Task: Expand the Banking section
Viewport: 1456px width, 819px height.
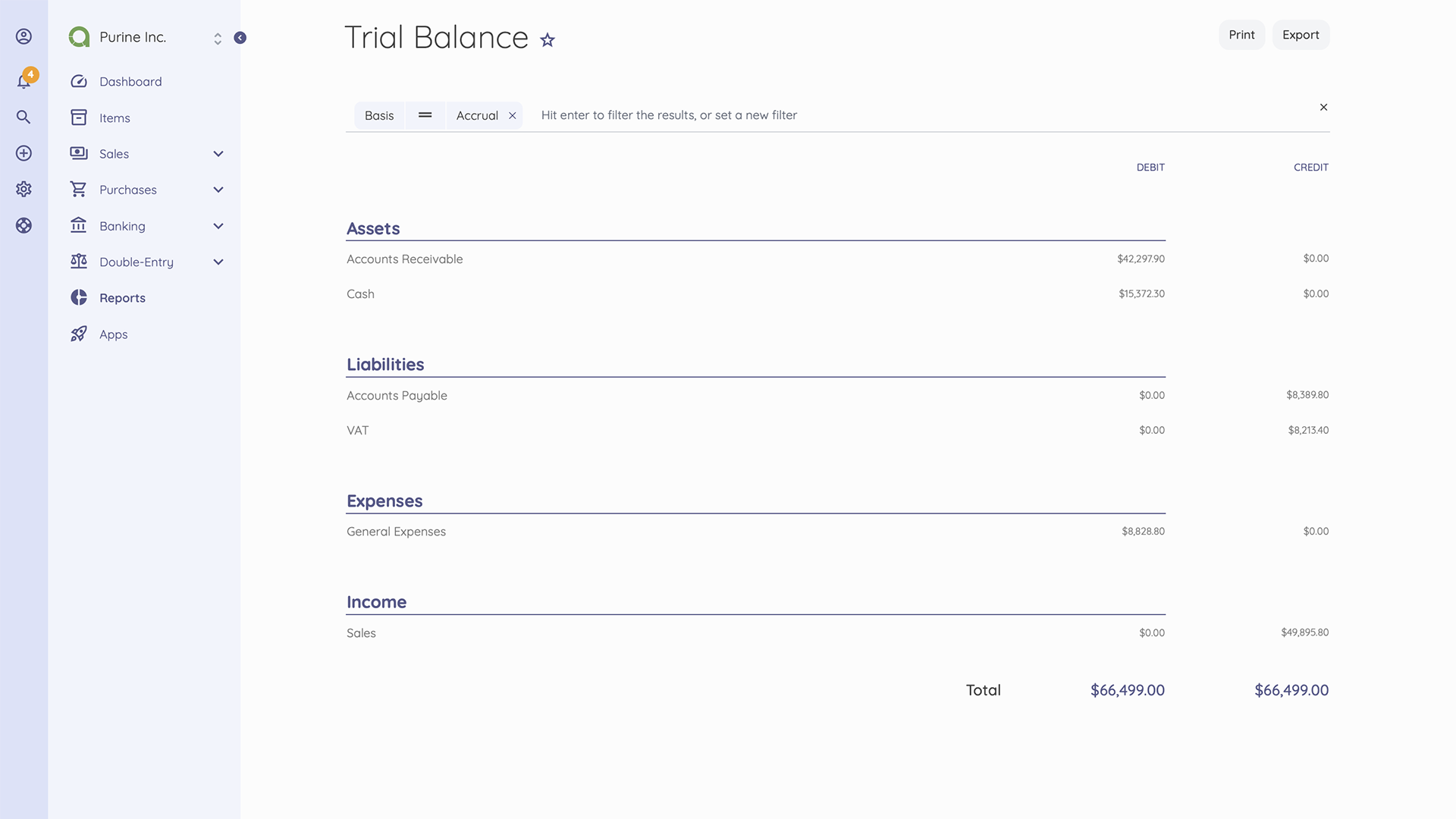Action: tap(218, 225)
